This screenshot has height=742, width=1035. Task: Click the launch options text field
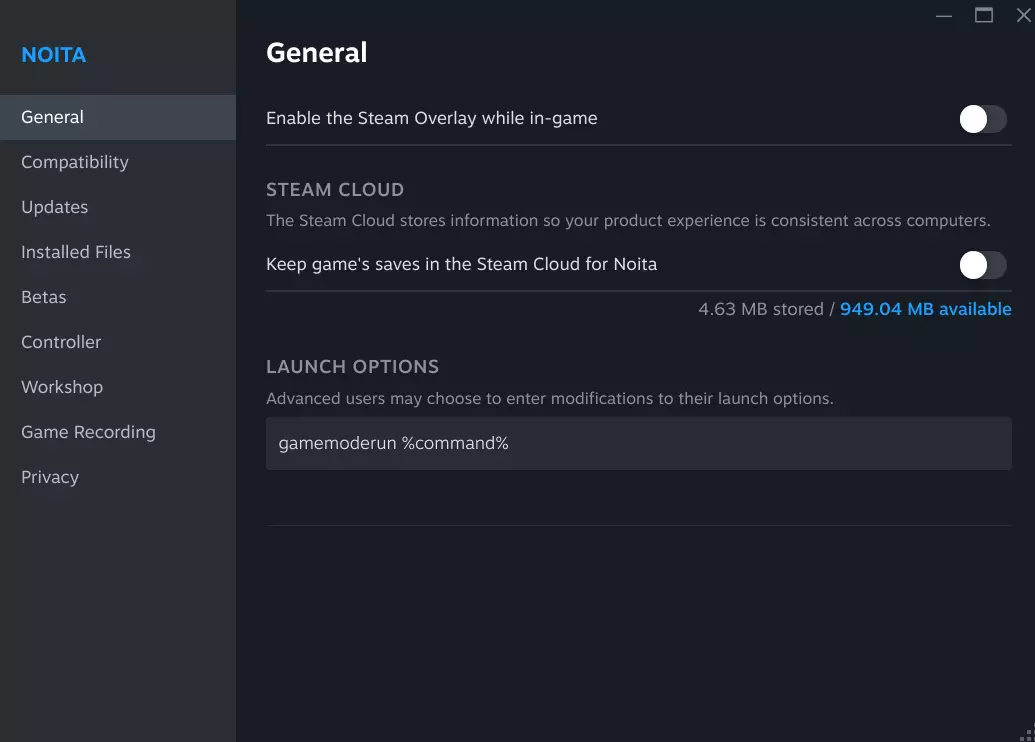pos(638,443)
